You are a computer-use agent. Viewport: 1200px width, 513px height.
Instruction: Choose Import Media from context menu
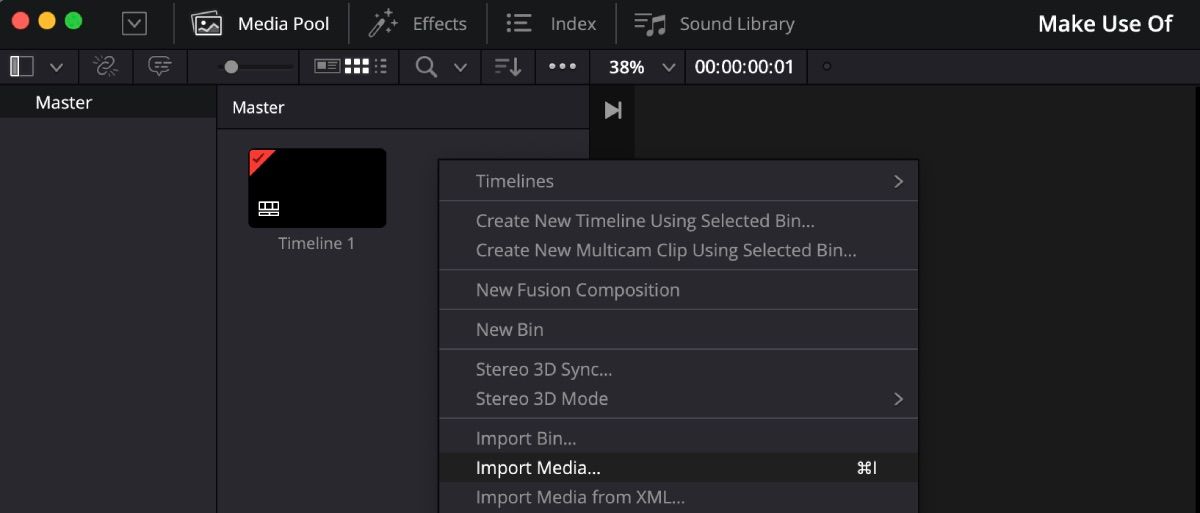(x=538, y=468)
